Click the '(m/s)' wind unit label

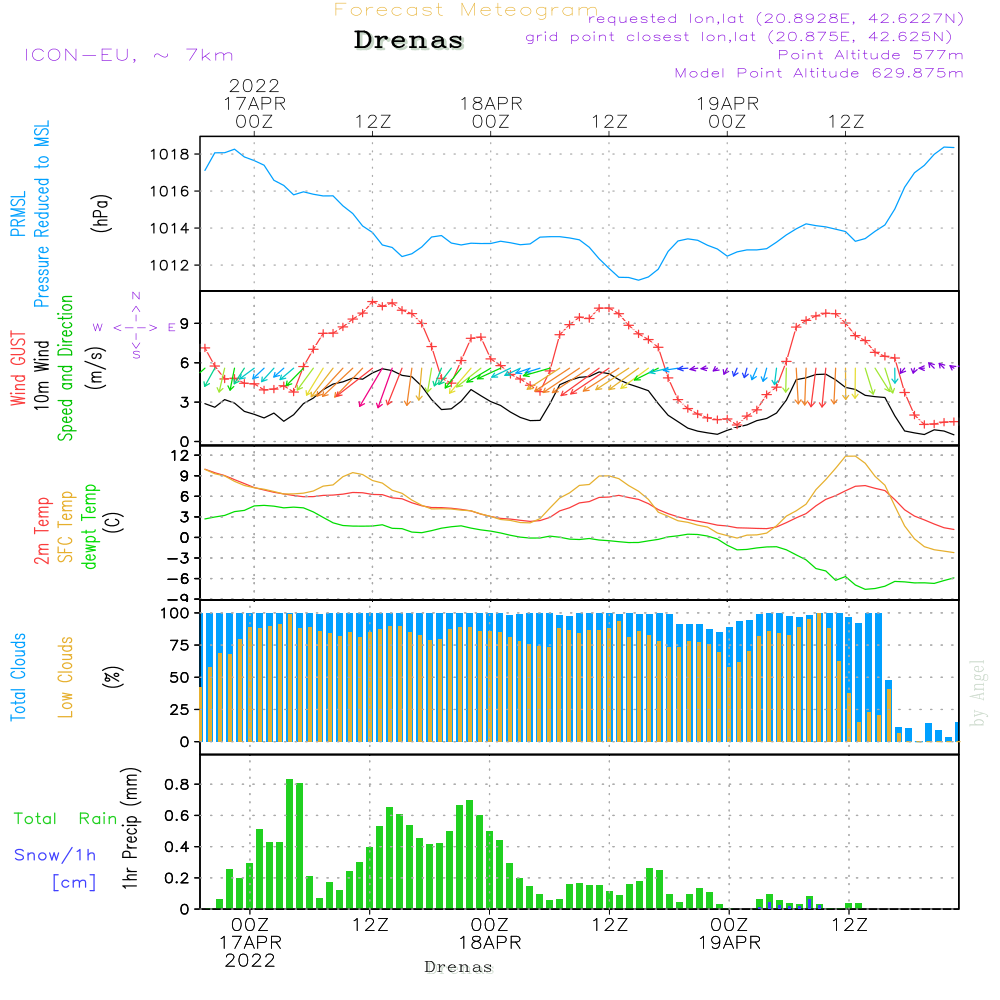click(x=96, y=368)
